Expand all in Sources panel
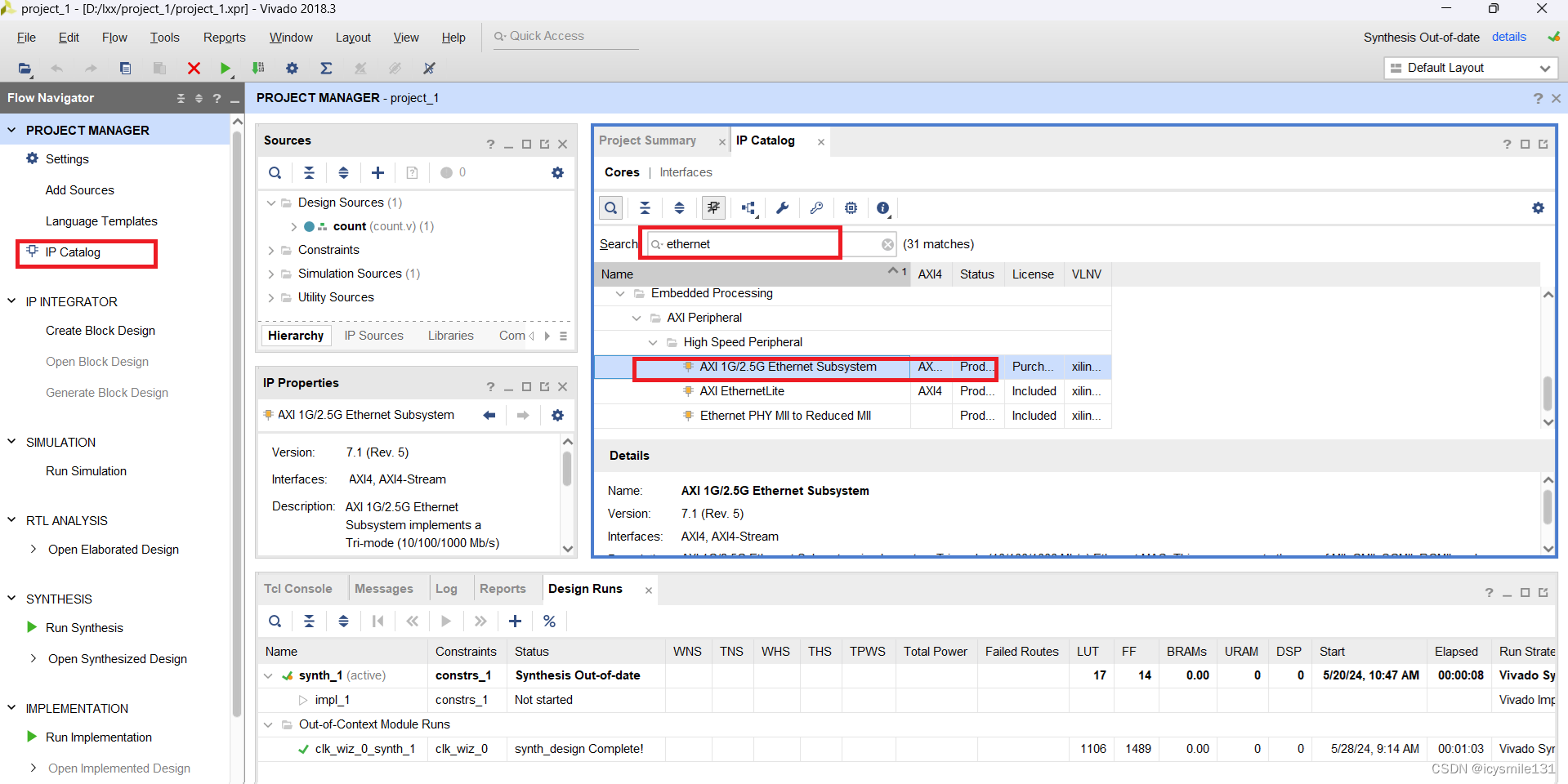The image size is (1568, 784). [343, 172]
